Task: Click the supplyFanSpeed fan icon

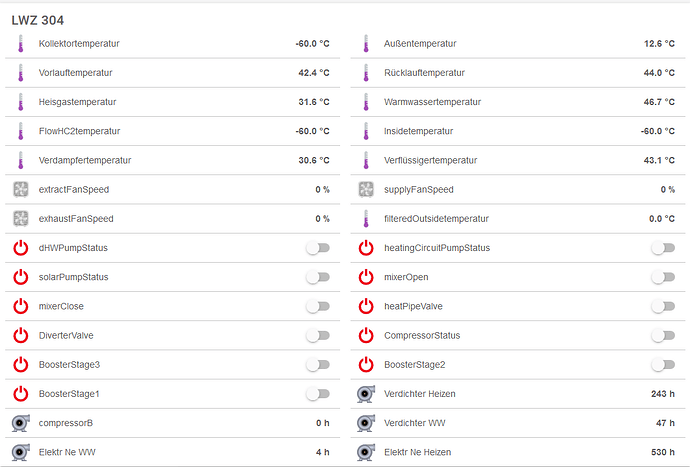Action: point(366,190)
